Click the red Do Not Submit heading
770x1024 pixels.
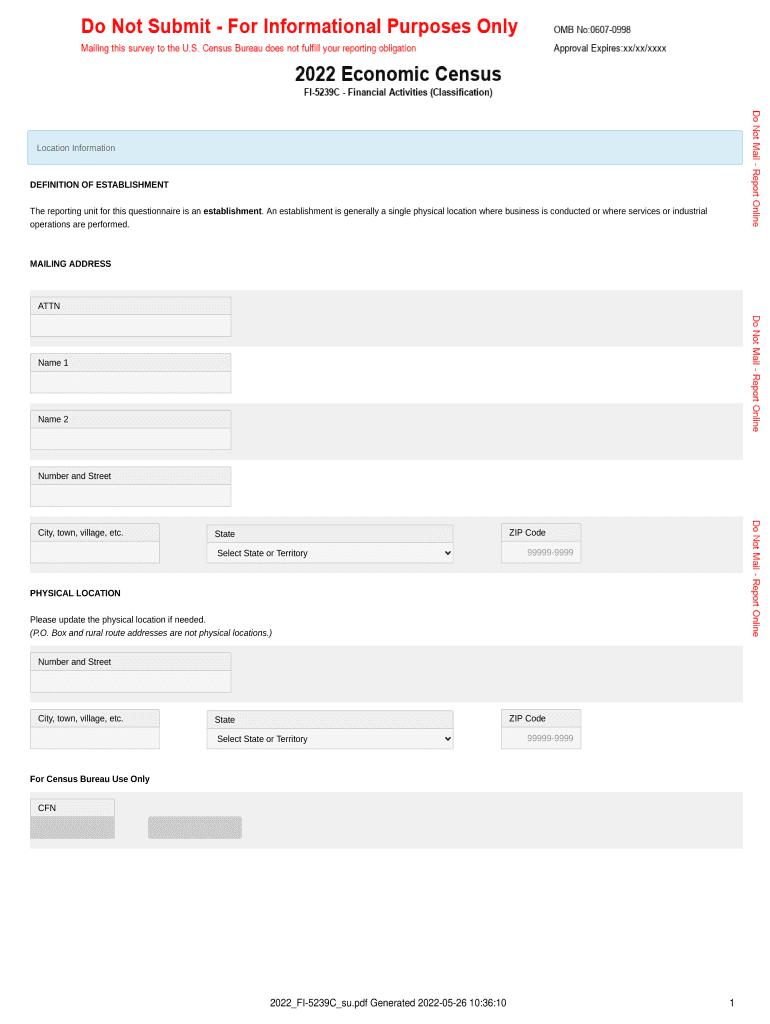click(299, 27)
